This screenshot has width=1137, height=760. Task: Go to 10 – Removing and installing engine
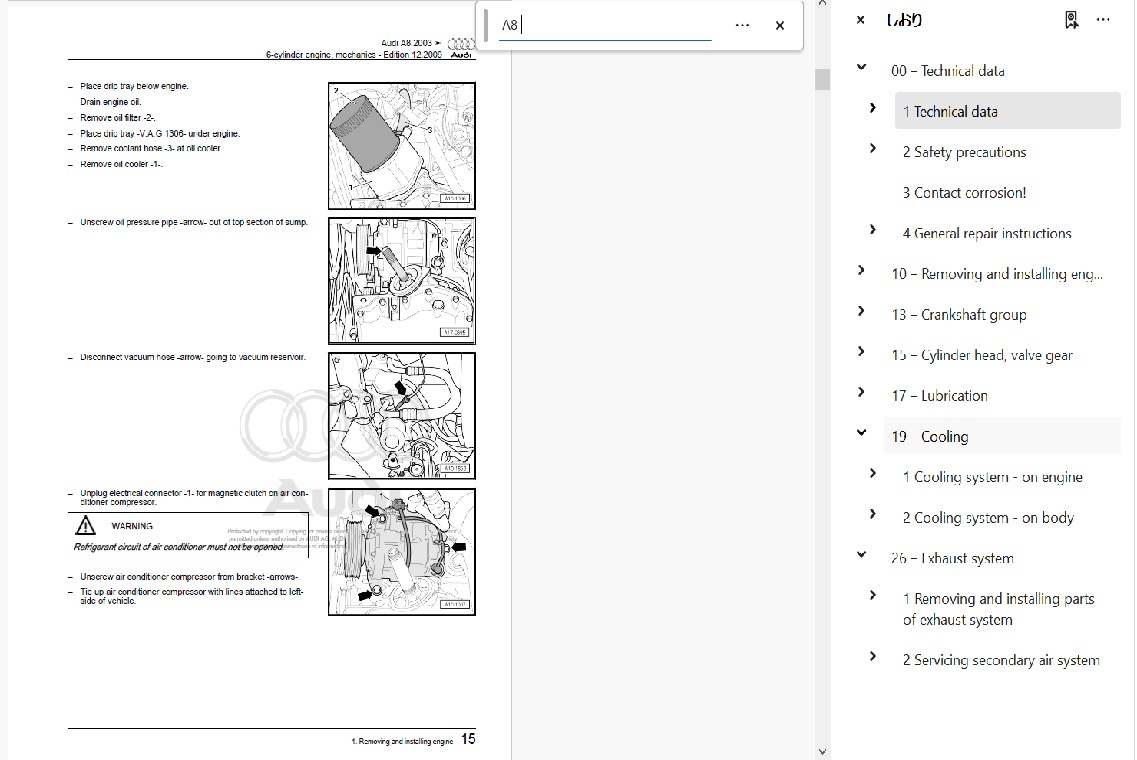[997, 273]
